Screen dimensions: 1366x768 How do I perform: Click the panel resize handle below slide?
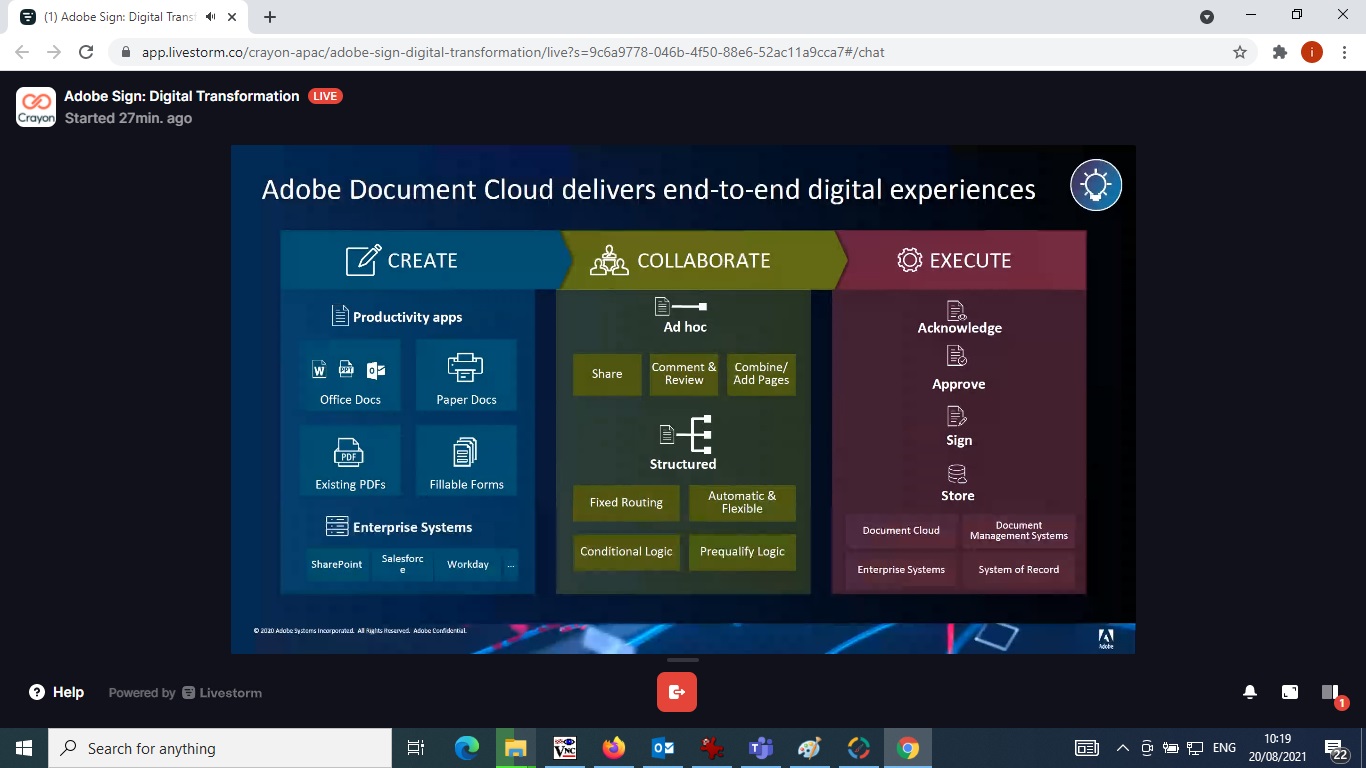683,660
